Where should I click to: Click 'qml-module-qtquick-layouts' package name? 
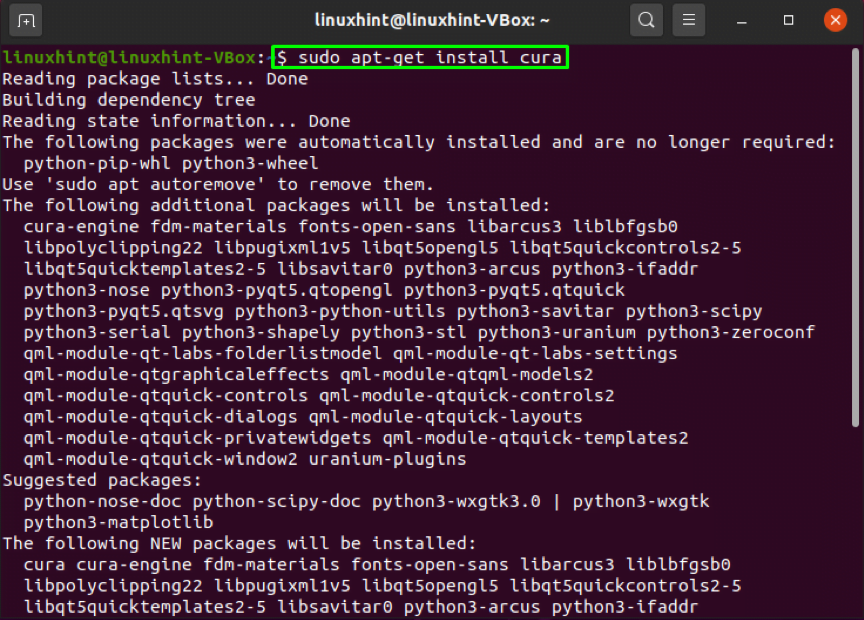tap(445, 417)
